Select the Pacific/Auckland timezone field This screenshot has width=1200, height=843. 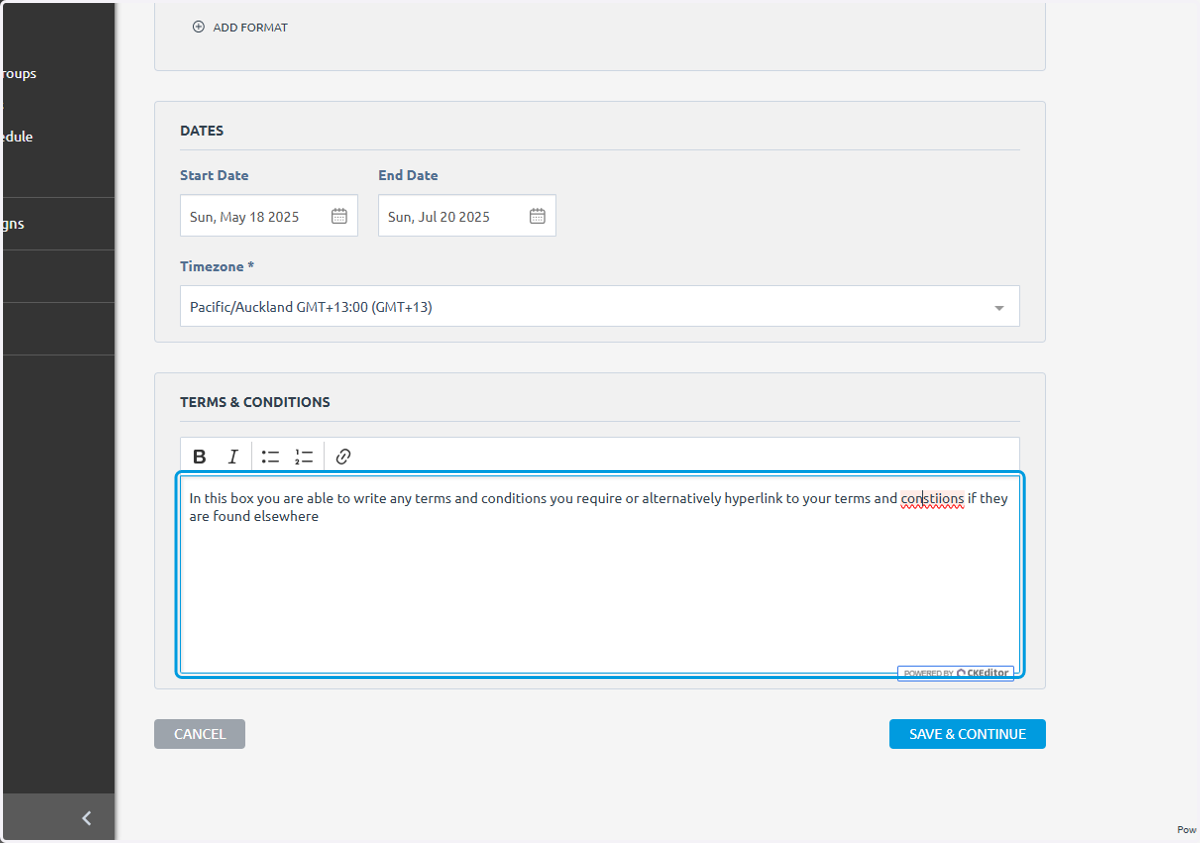point(600,306)
